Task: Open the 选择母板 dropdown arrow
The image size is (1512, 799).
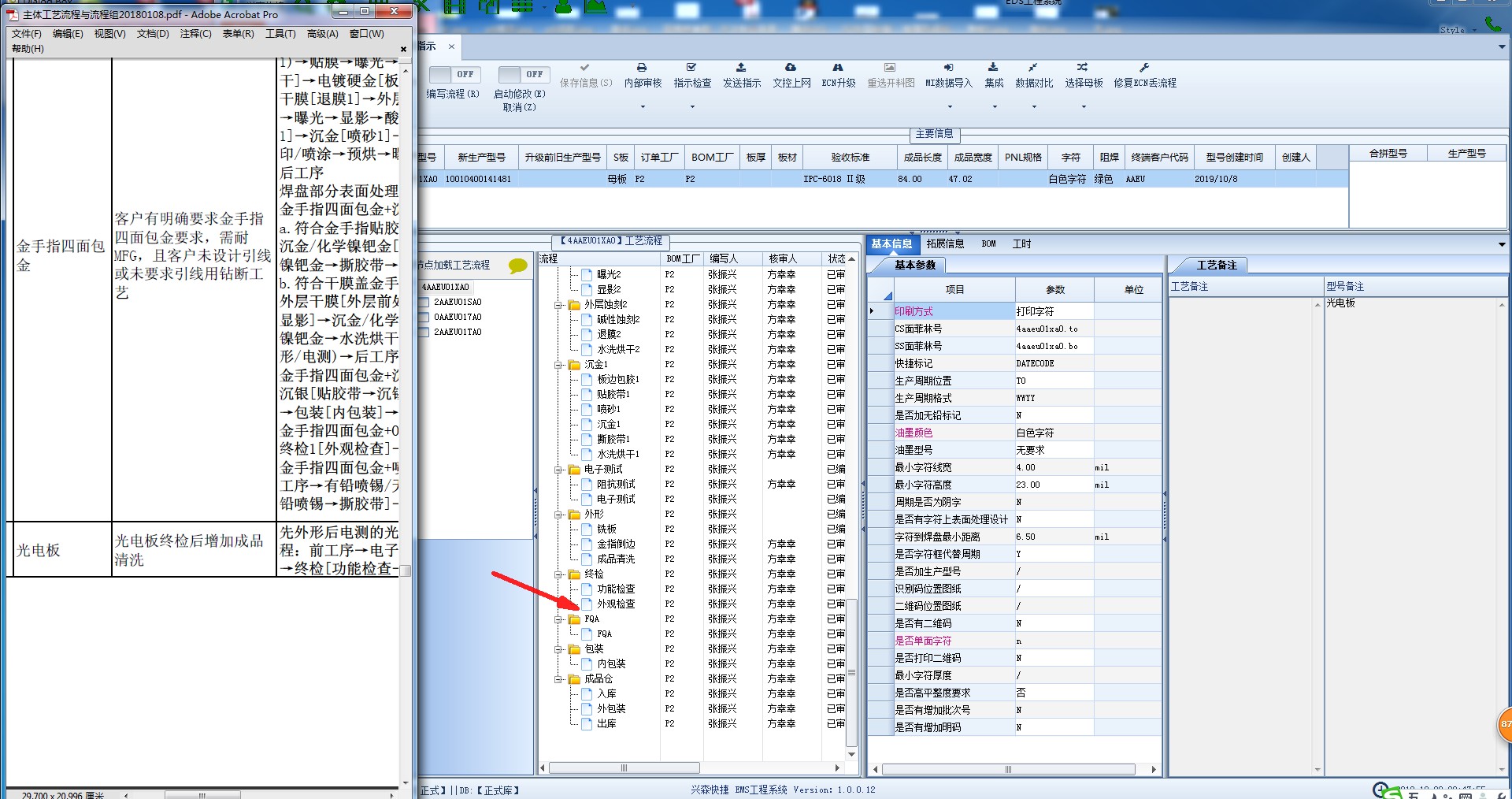Action: coord(1084,107)
